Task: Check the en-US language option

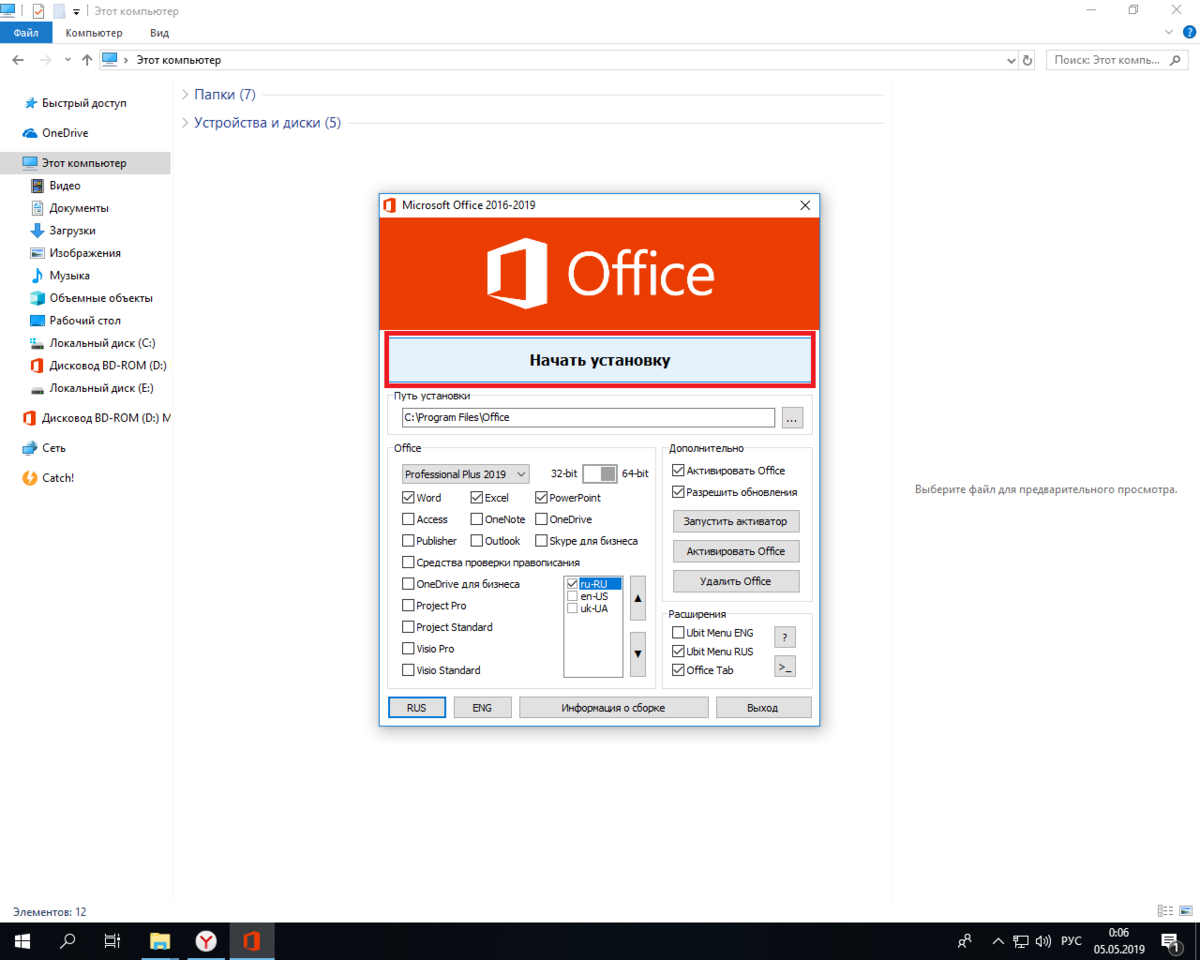Action: click(x=572, y=596)
